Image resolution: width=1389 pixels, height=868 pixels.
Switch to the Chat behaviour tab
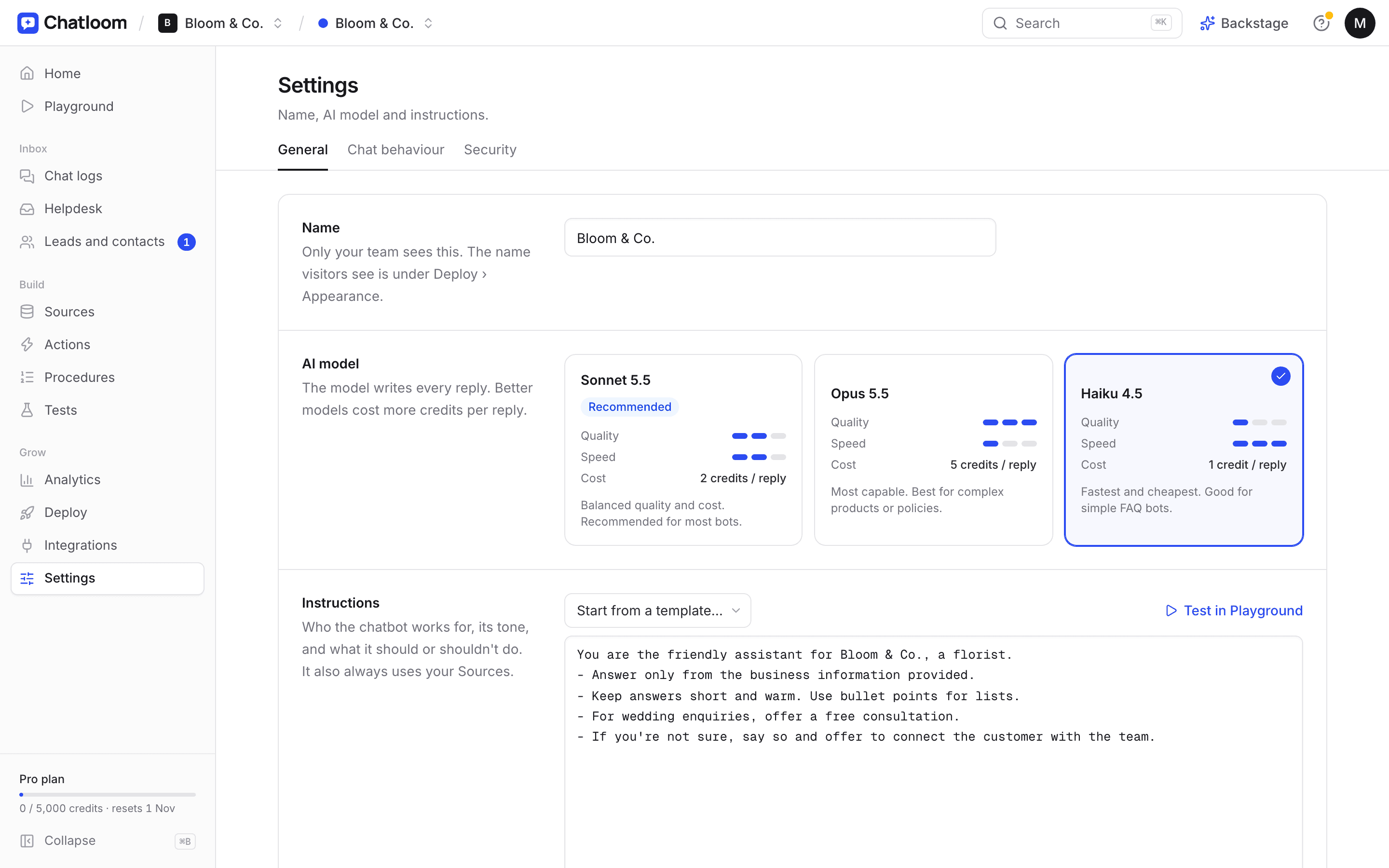coord(395,149)
